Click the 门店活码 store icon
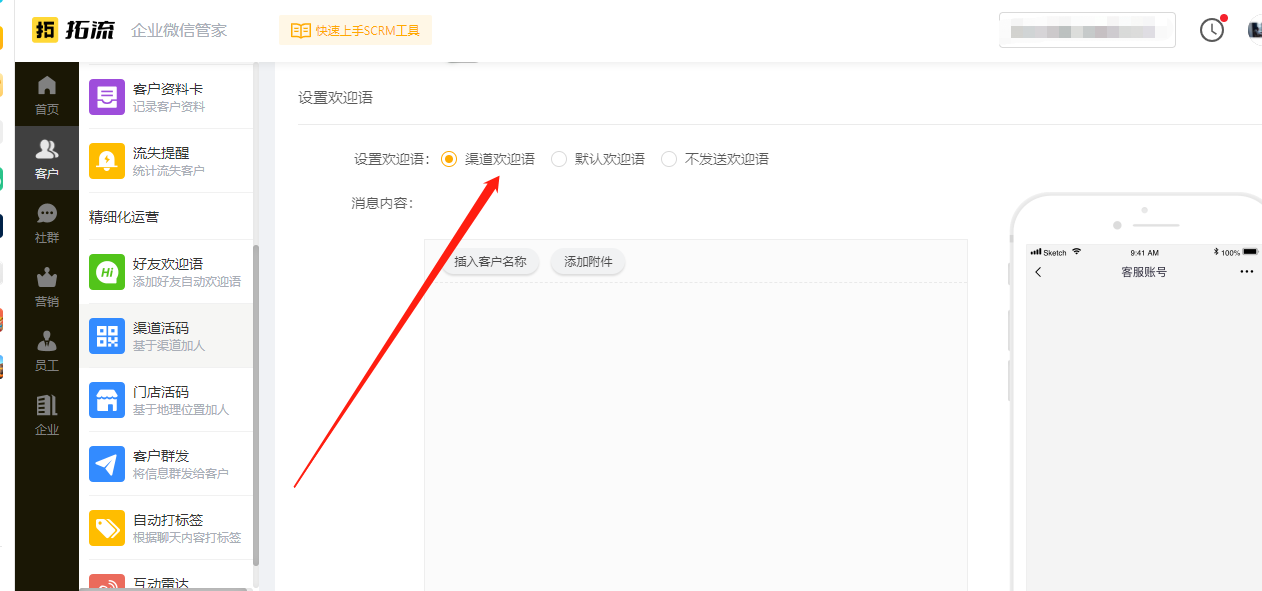This screenshot has width=1262, height=591. pyautogui.click(x=107, y=400)
